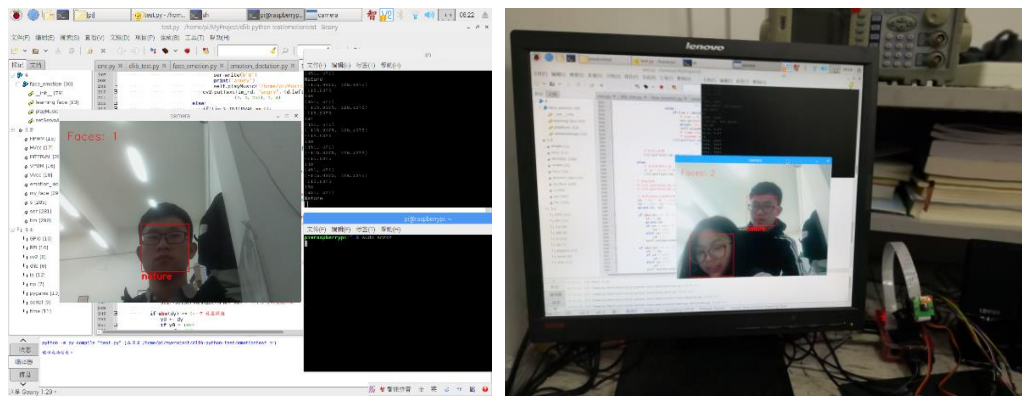This screenshot has width=1033, height=406.
Task: Open Geany 查看(V) menu
Action: tap(94, 38)
